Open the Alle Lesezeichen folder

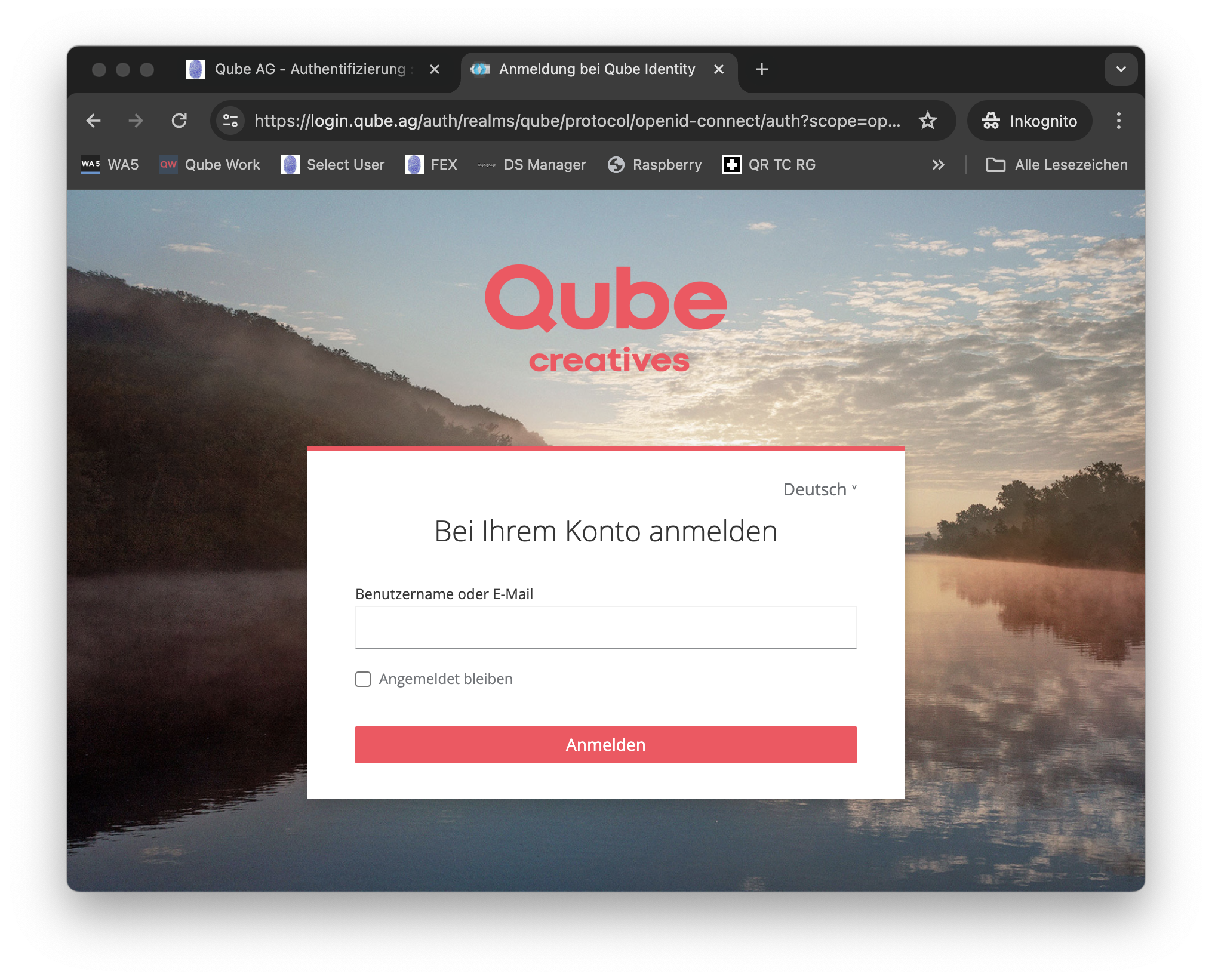click(1057, 165)
